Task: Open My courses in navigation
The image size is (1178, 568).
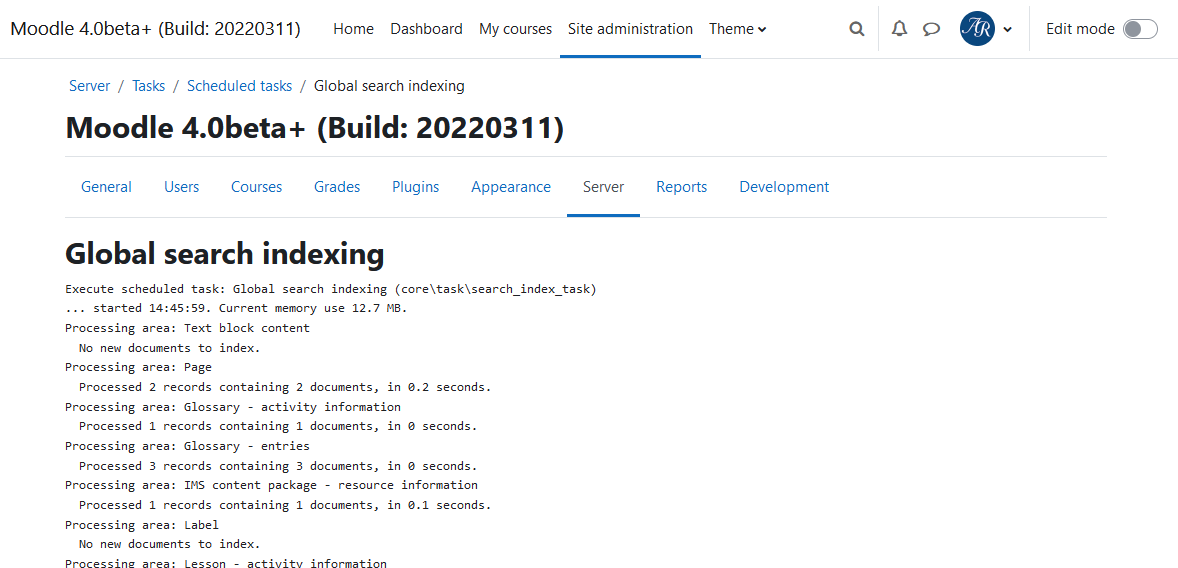Action: 515,29
